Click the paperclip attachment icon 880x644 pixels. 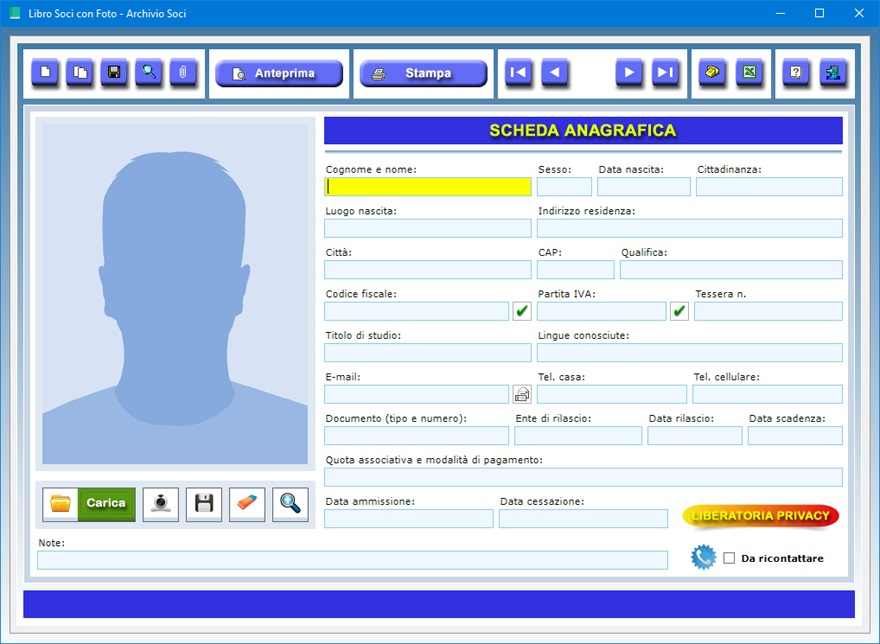tap(183, 73)
